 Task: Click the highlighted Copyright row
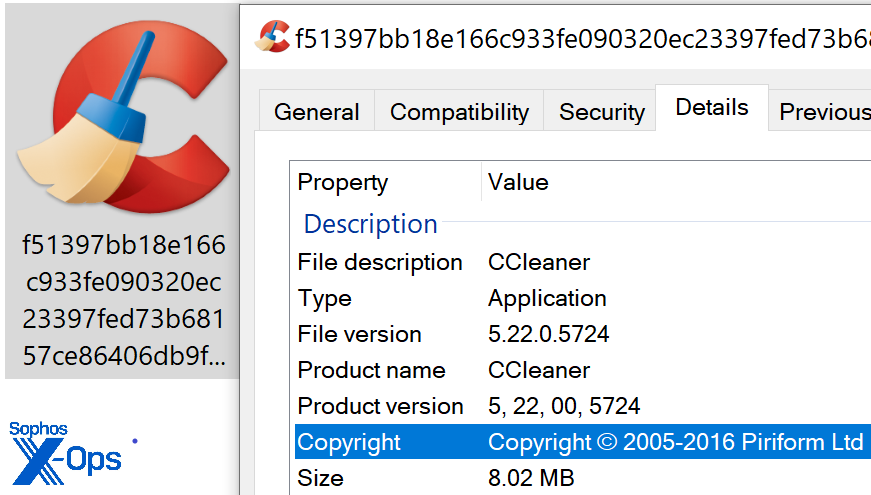click(580, 442)
